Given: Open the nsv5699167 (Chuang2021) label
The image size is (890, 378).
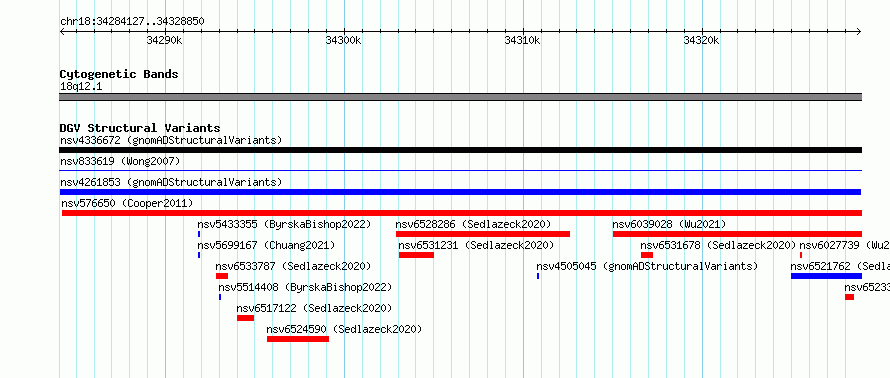Looking at the screenshot, I should click(266, 245).
